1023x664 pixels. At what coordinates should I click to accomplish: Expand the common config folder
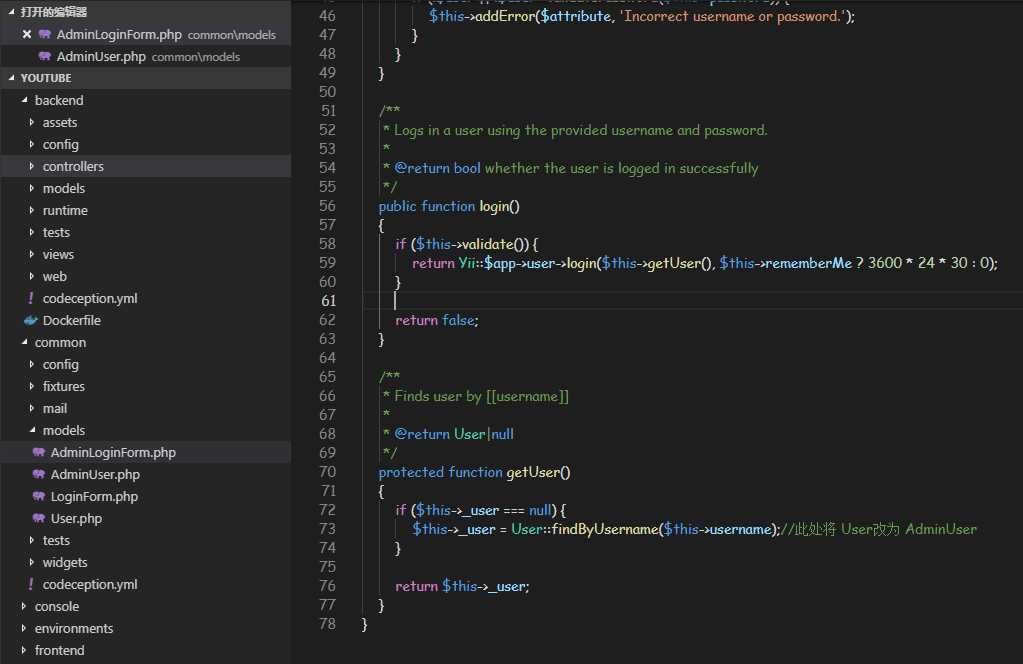(x=31, y=365)
